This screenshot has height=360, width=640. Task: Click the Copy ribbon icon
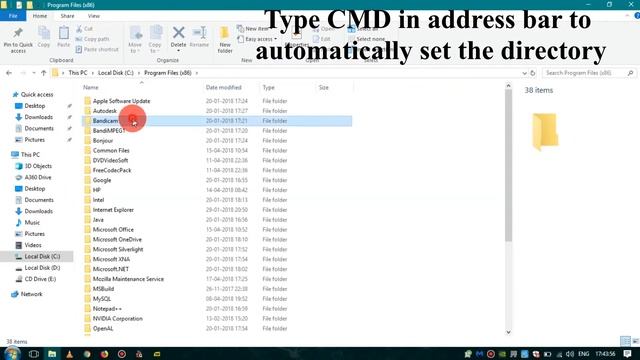(44, 33)
